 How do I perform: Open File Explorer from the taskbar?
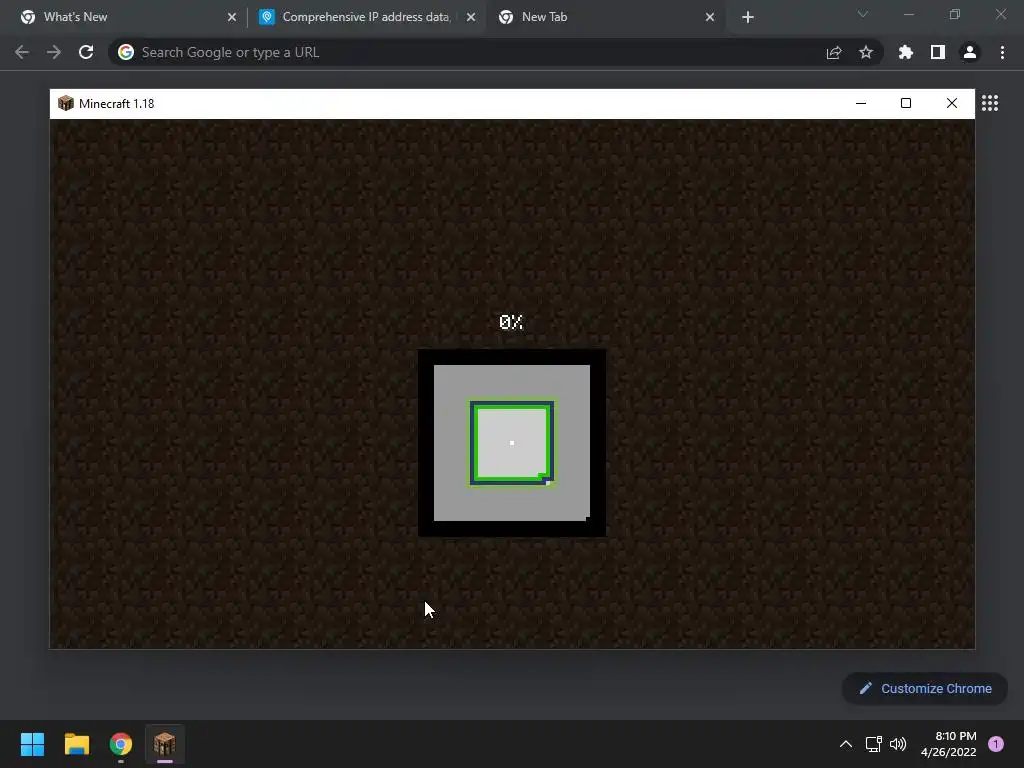click(x=76, y=744)
